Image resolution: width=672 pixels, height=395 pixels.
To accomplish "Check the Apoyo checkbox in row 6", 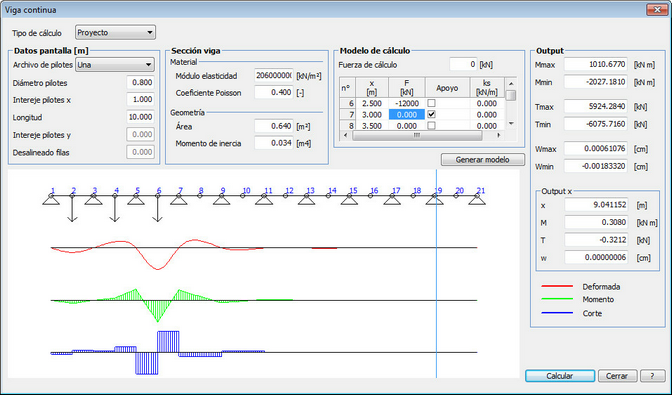I will (x=432, y=103).
